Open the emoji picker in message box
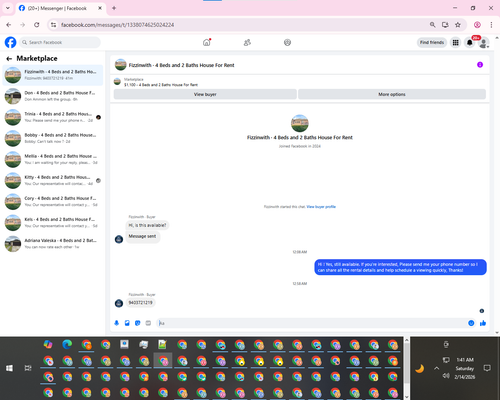The height and width of the screenshot is (400, 500). (471, 323)
